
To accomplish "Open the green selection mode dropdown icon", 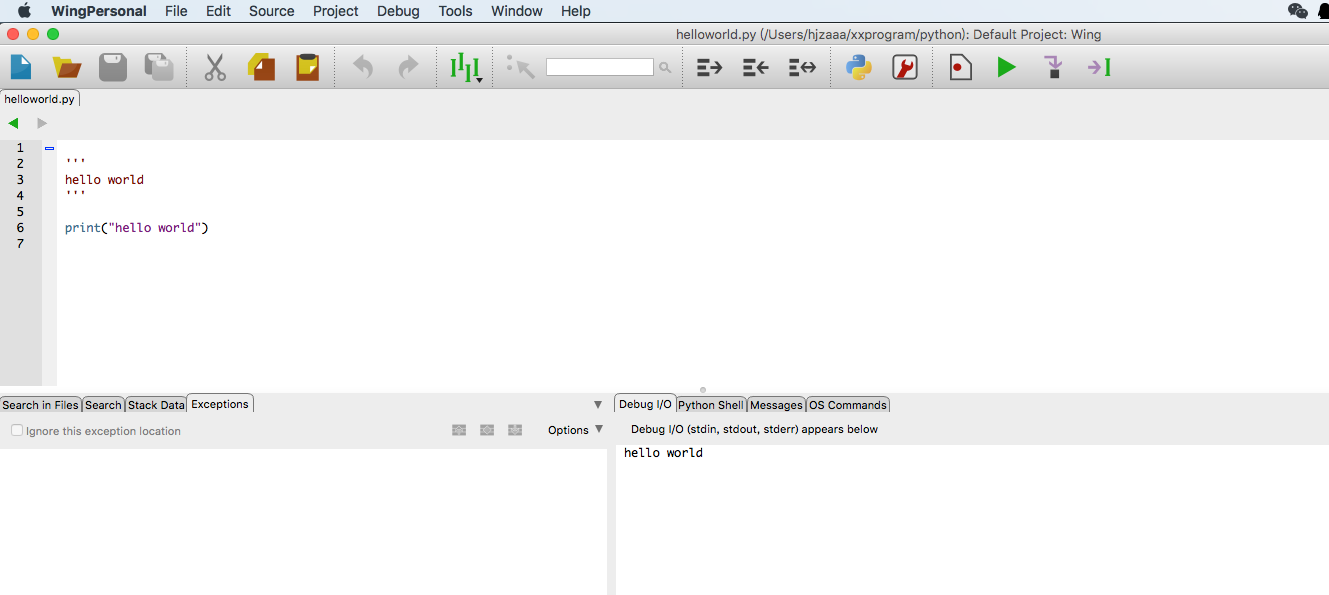I will click(465, 67).
